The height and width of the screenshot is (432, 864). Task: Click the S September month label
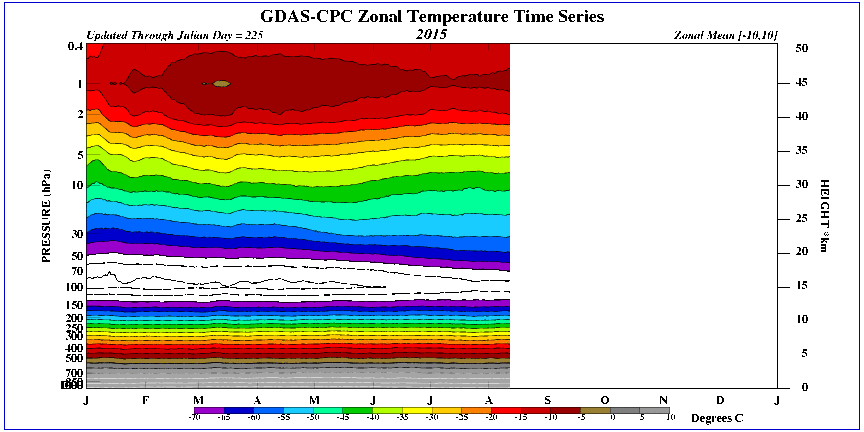[x=547, y=400]
